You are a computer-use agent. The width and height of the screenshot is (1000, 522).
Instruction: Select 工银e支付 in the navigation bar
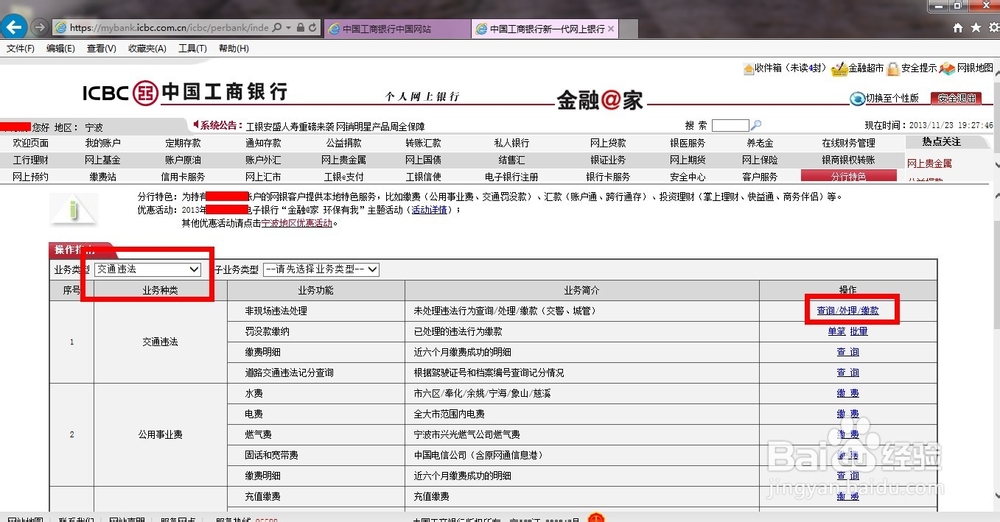pos(343,177)
